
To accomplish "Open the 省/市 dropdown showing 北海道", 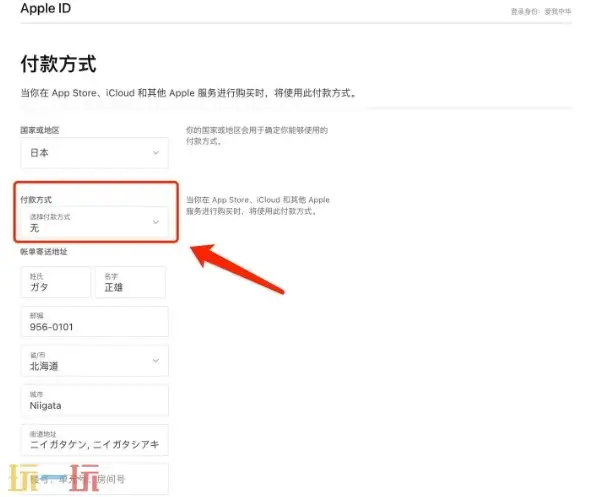I will click(x=95, y=361).
